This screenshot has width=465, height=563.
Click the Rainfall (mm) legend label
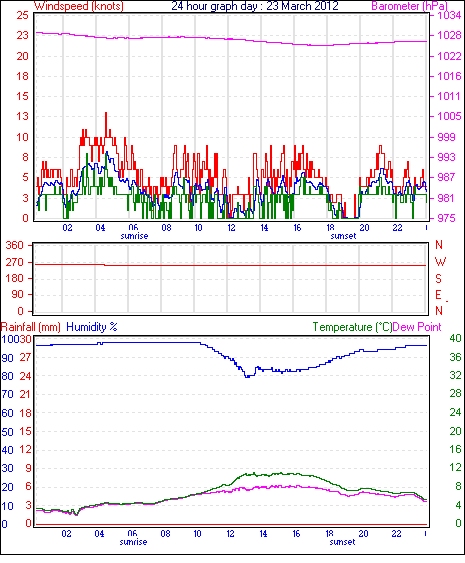click(31, 327)
